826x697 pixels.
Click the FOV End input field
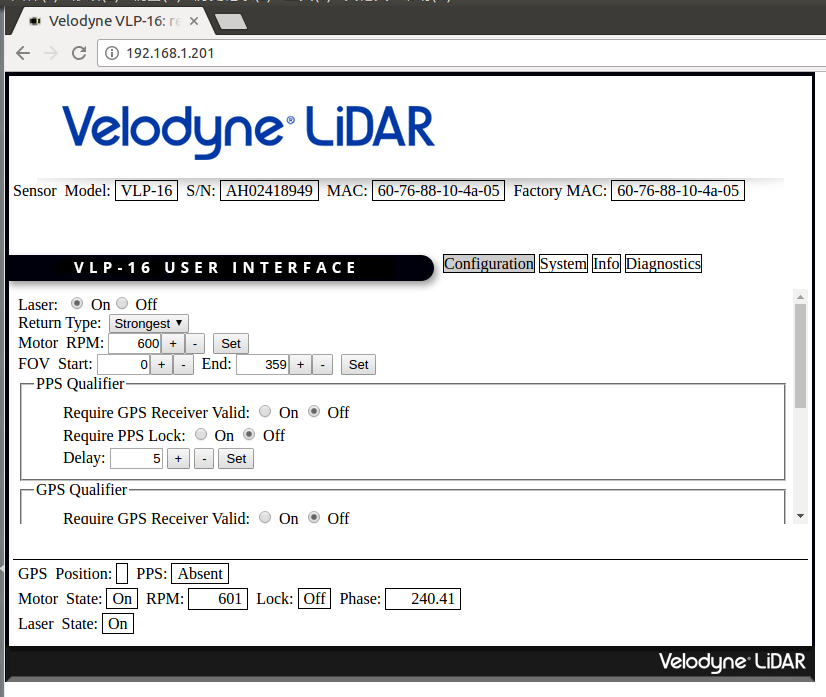click(262, 365)
